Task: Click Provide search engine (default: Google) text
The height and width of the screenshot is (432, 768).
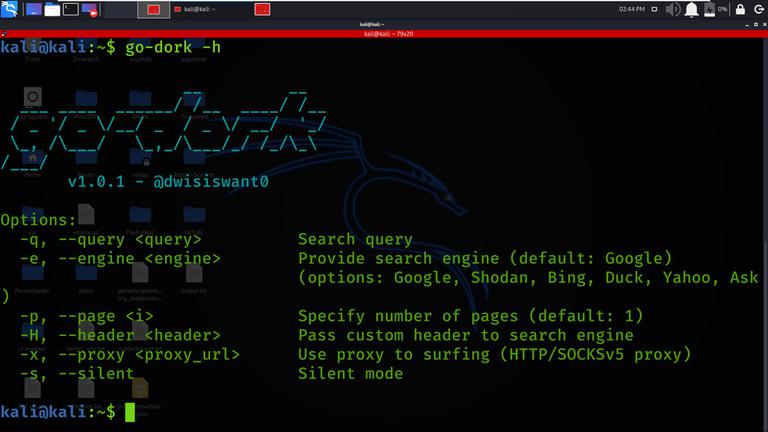Action: click(485, 259)
